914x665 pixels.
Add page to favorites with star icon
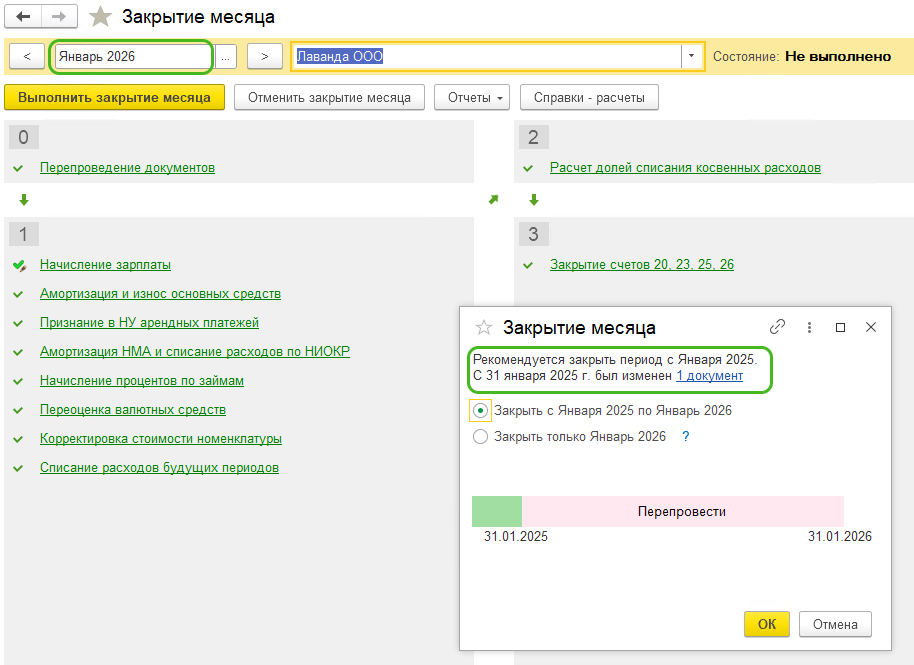tap(100, 17)
